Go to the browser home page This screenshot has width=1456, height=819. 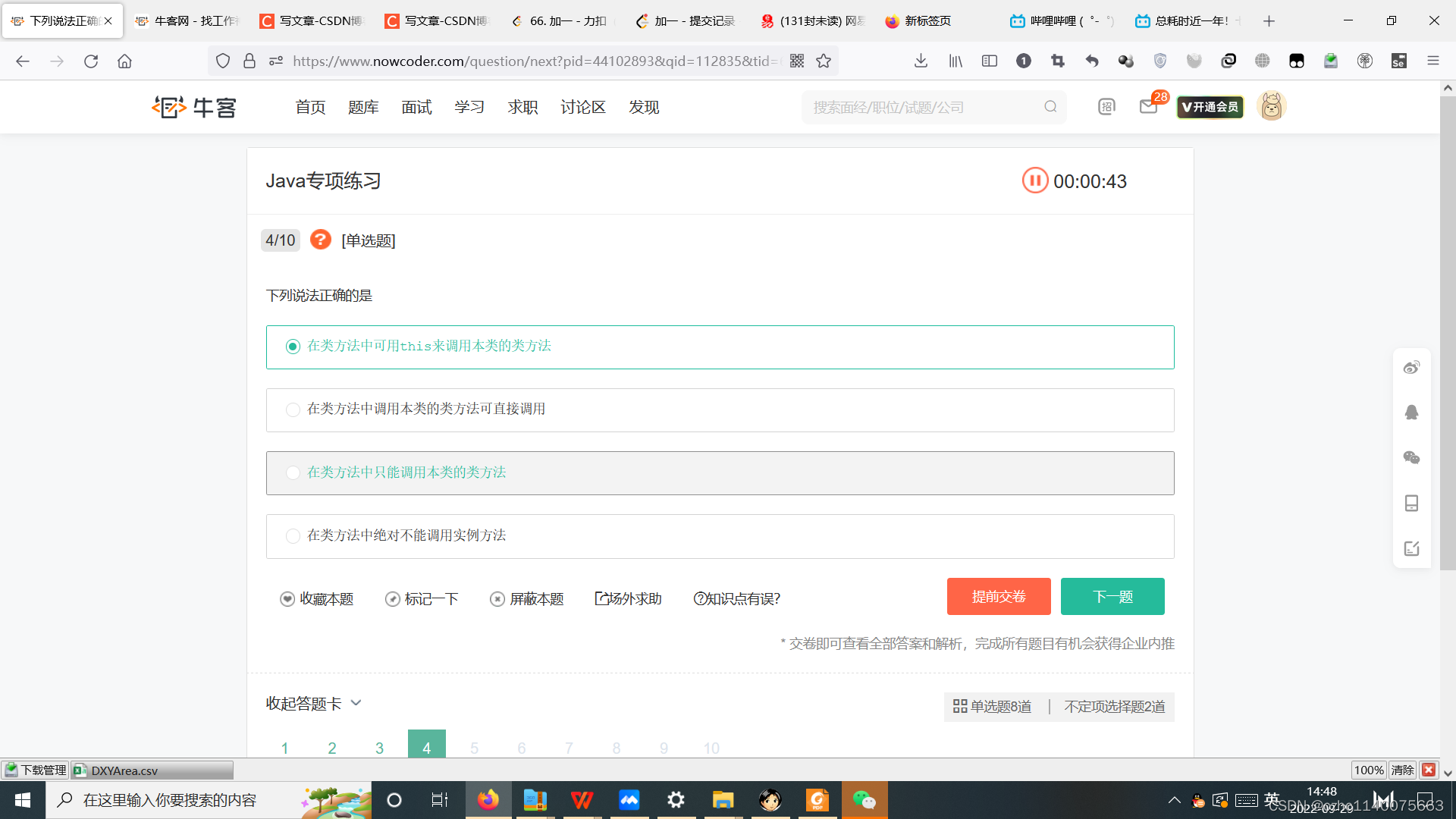coord(124,61)
